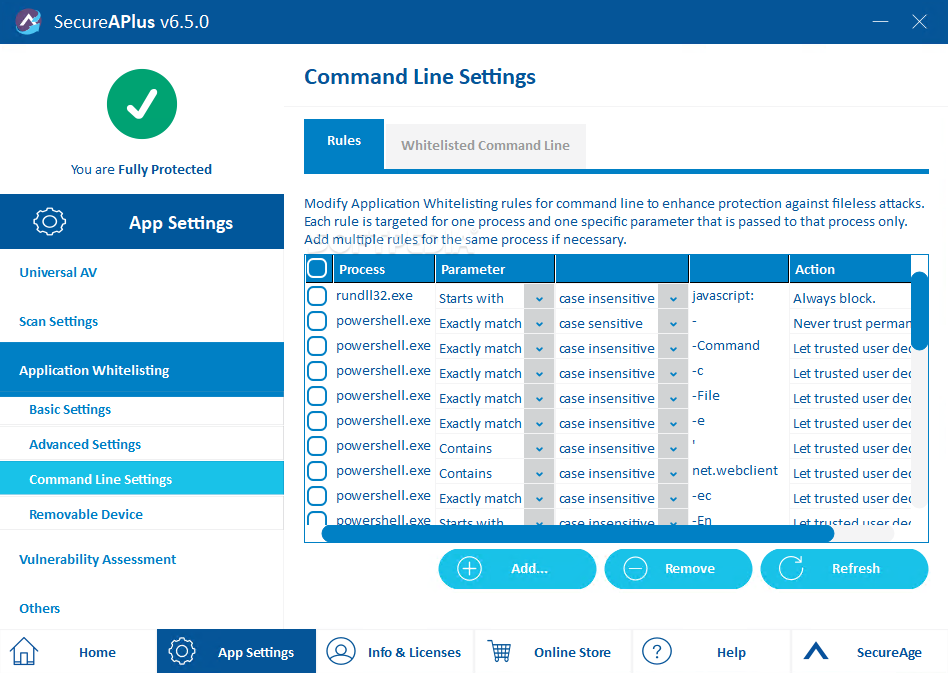
Task: Click the question mark Help icon
Action: pos(657,651)
